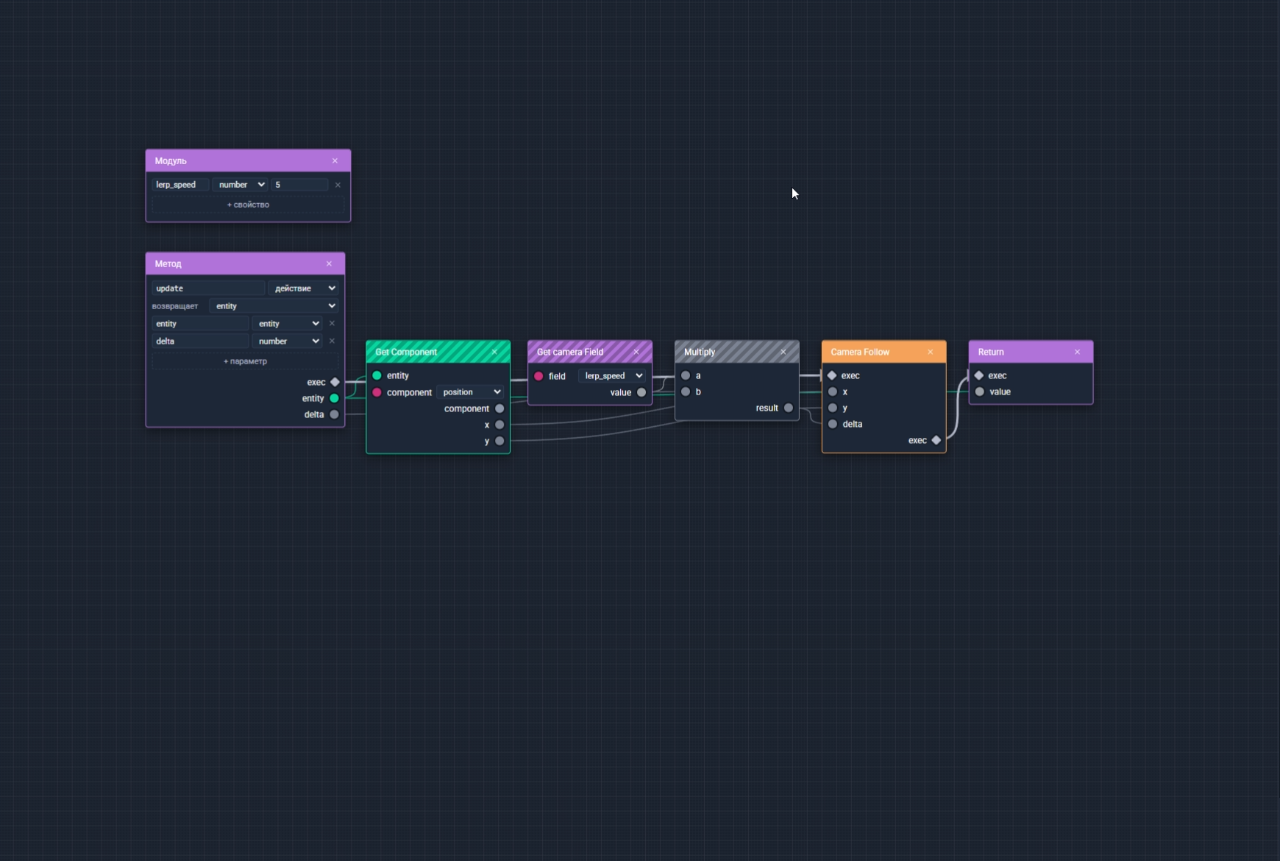Close the Модуль node
The image size is (1280, 861).
coord(335,161)
